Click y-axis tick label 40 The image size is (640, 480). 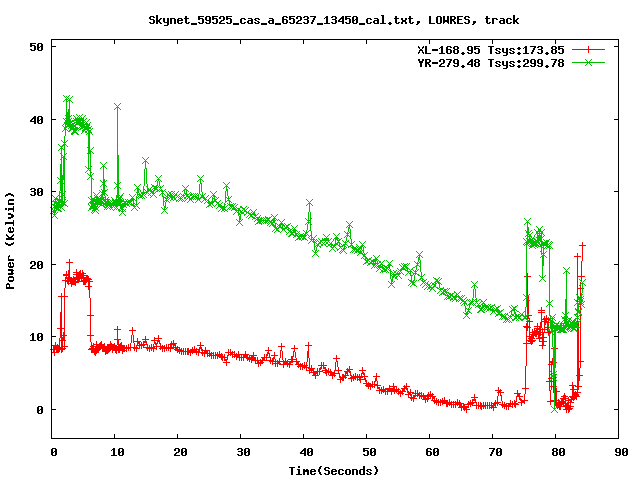(36, 120)
